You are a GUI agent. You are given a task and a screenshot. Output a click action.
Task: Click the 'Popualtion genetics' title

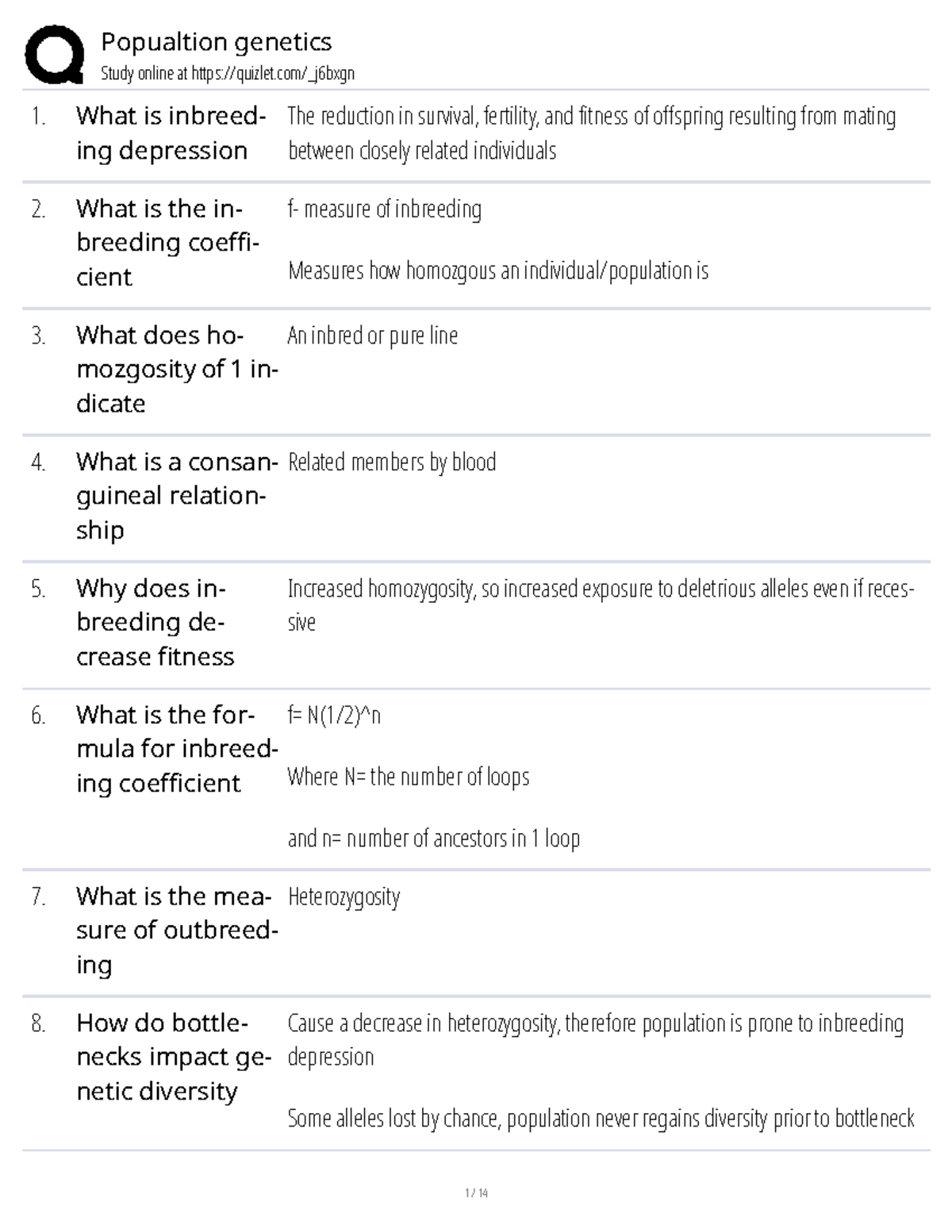216,41
